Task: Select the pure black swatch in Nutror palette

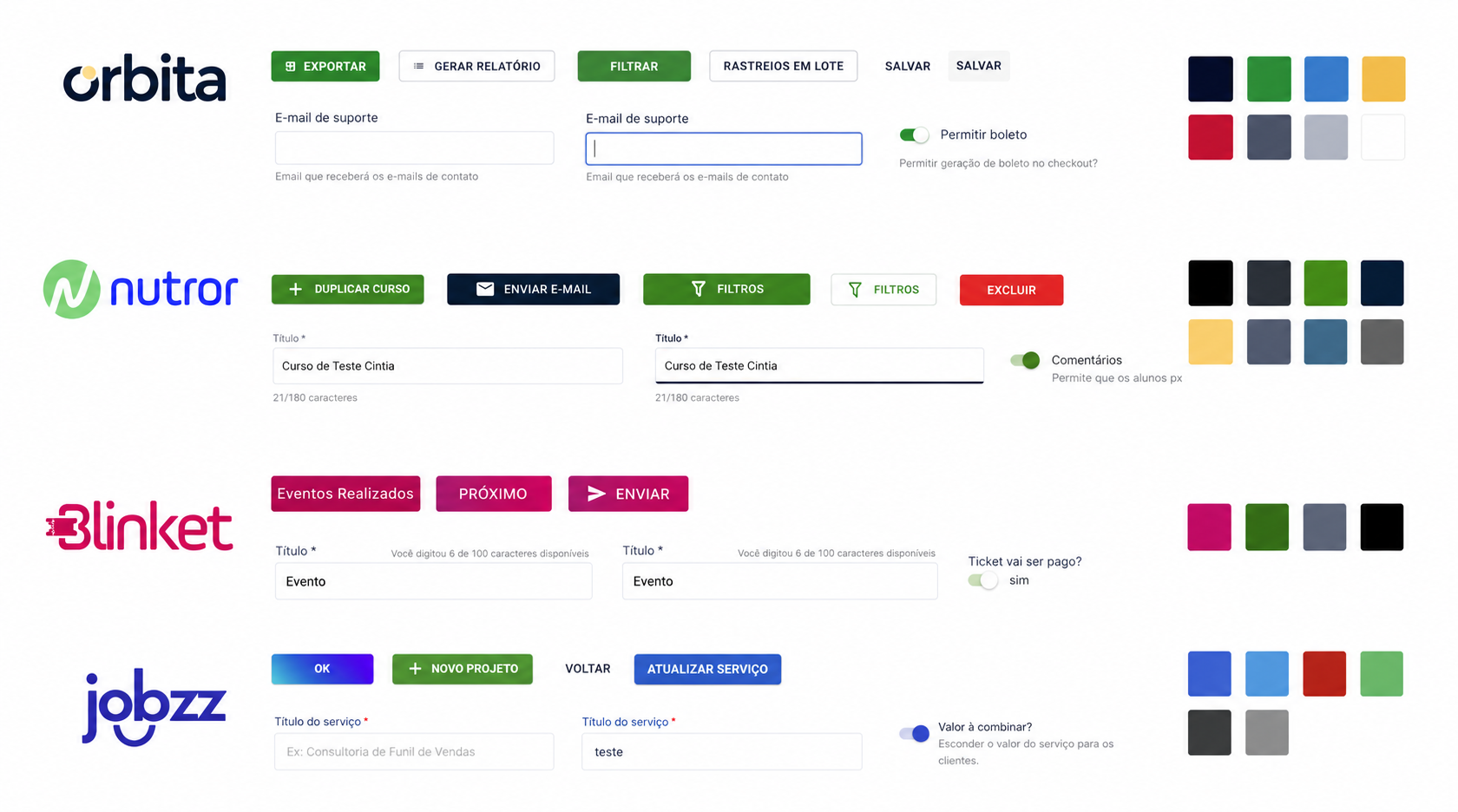Action: (x=1211, y=283)
